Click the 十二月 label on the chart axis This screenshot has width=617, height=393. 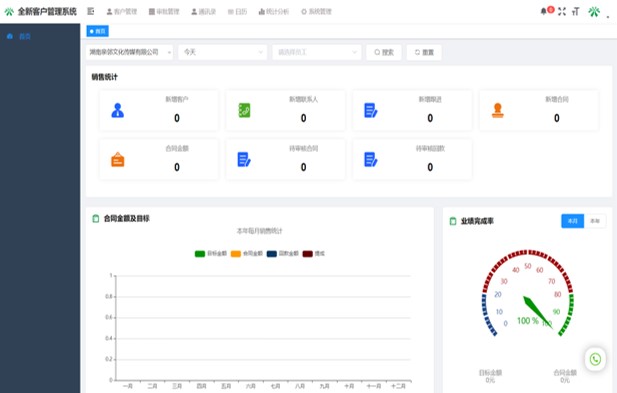398,386
